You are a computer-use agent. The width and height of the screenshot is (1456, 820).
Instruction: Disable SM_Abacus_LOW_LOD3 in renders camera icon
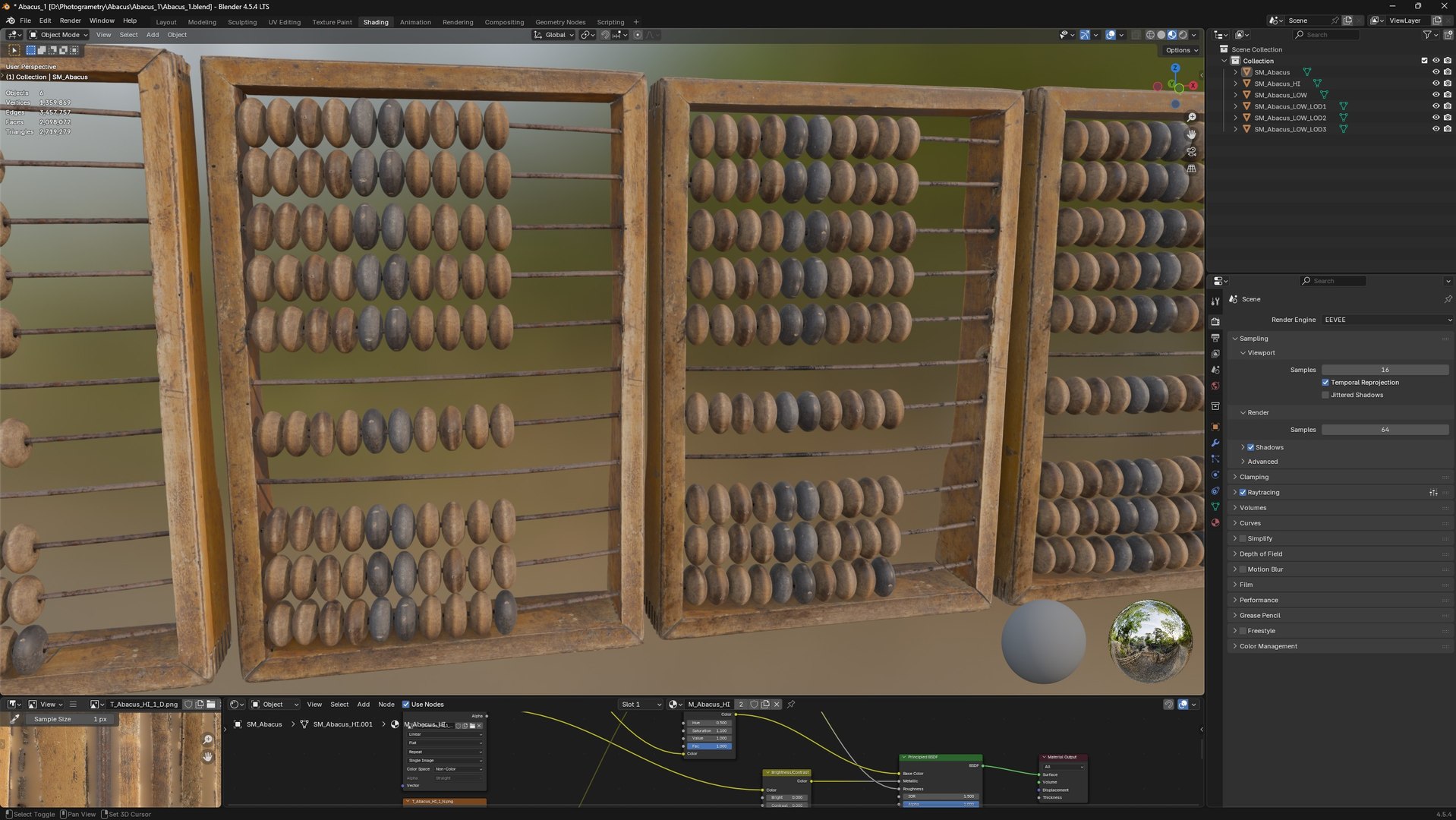click(x=1448, y=129)
